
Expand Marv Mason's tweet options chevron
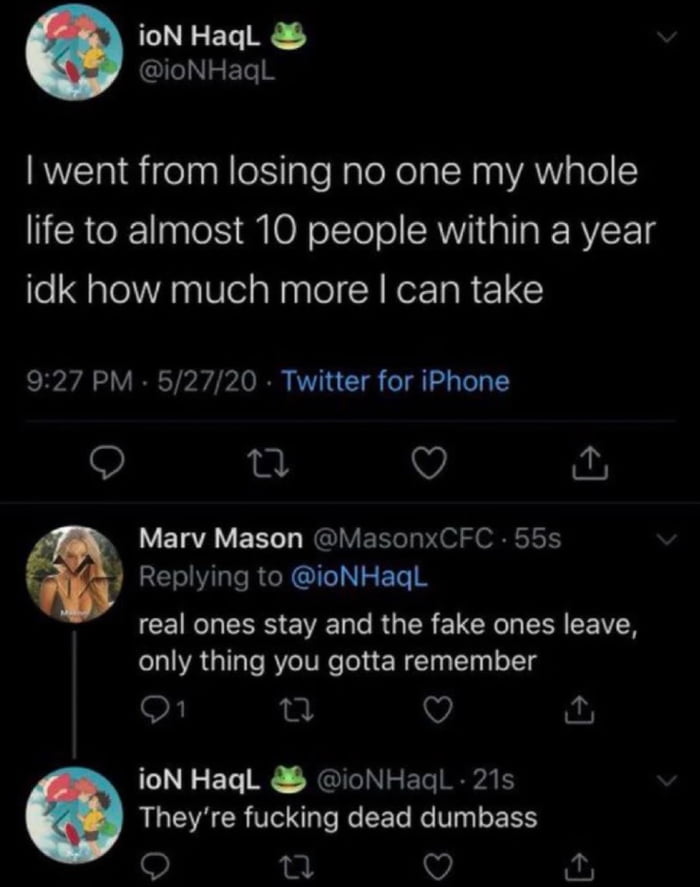tap(665, 536)
